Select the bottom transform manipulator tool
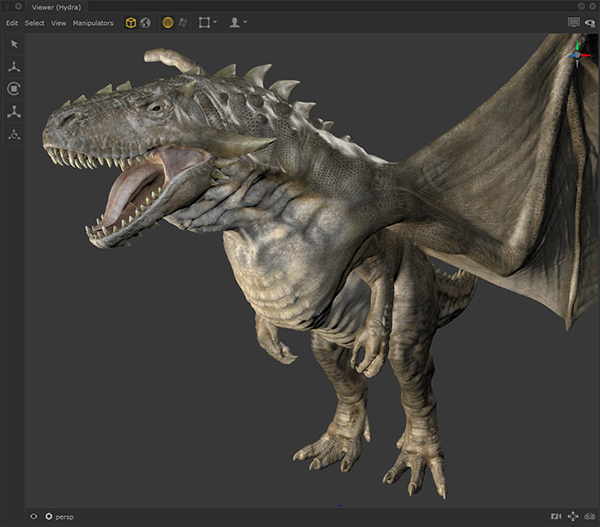This screenshot has height=527, width=600. coord(14,135)
